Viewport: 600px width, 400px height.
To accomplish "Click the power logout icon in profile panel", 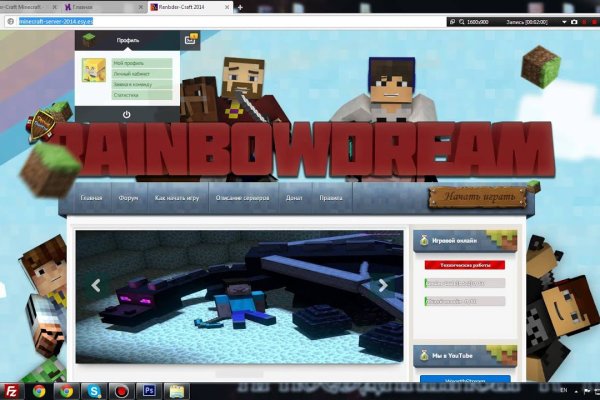I will click(127, 114).
